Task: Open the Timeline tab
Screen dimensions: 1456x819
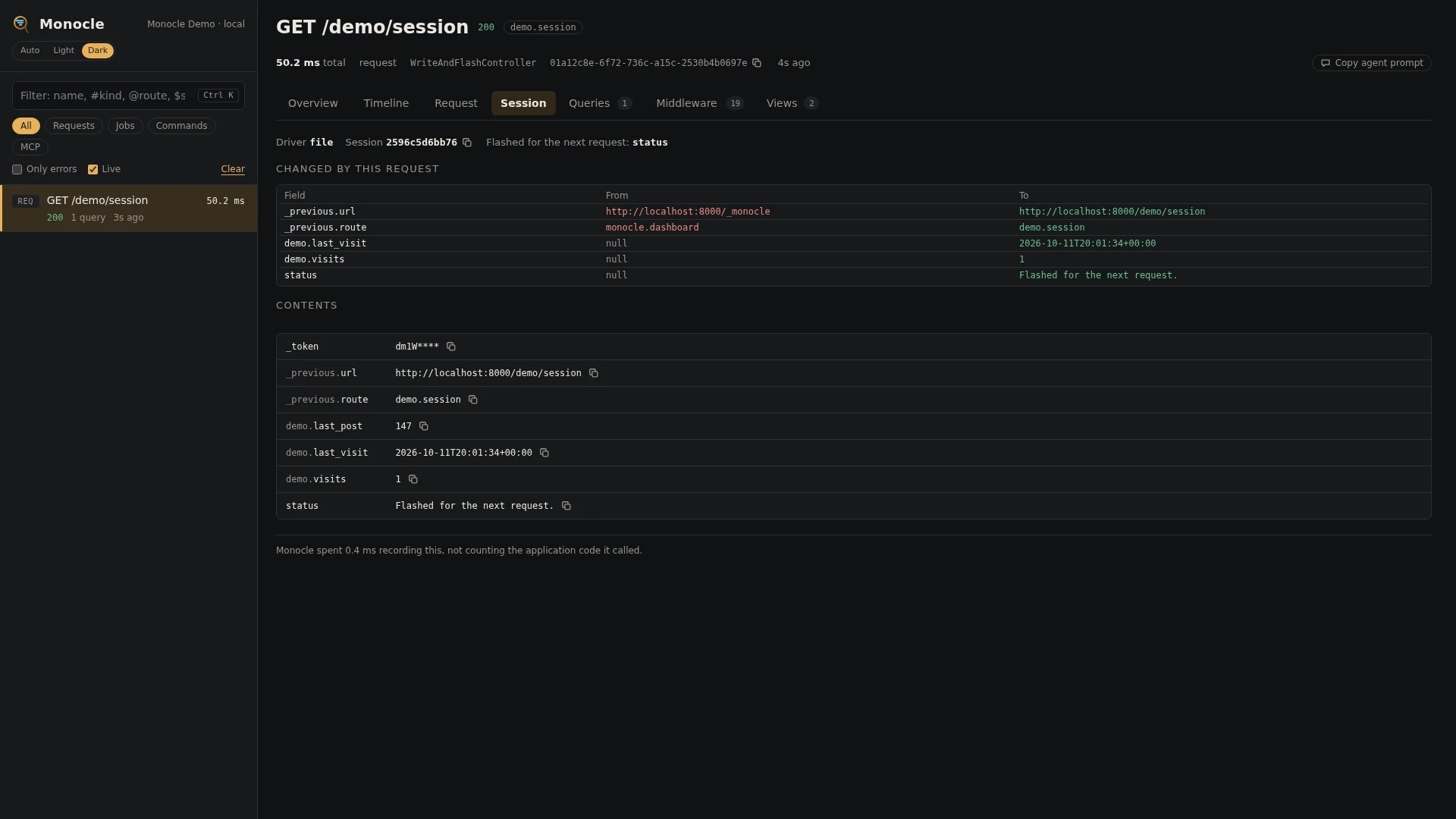Action: tap(386, 103)
